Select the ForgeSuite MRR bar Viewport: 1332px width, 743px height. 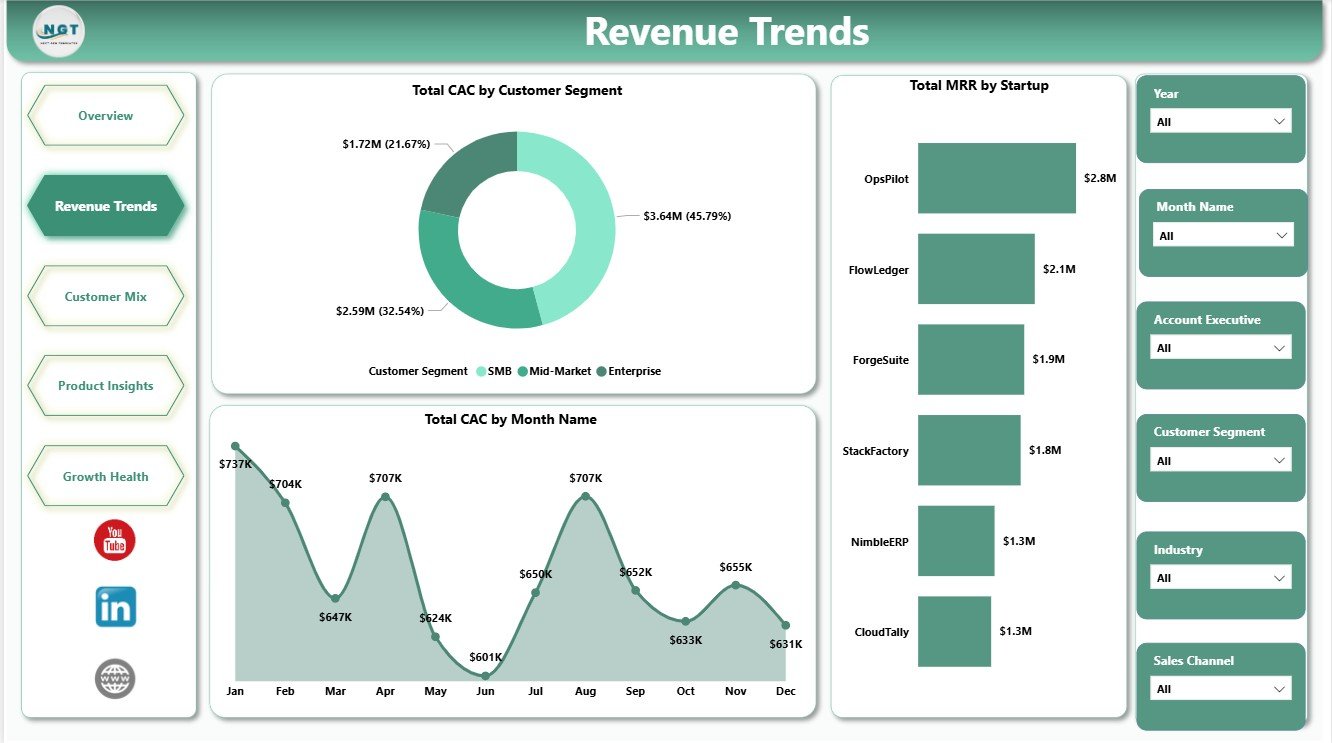(x=971, y=359)
